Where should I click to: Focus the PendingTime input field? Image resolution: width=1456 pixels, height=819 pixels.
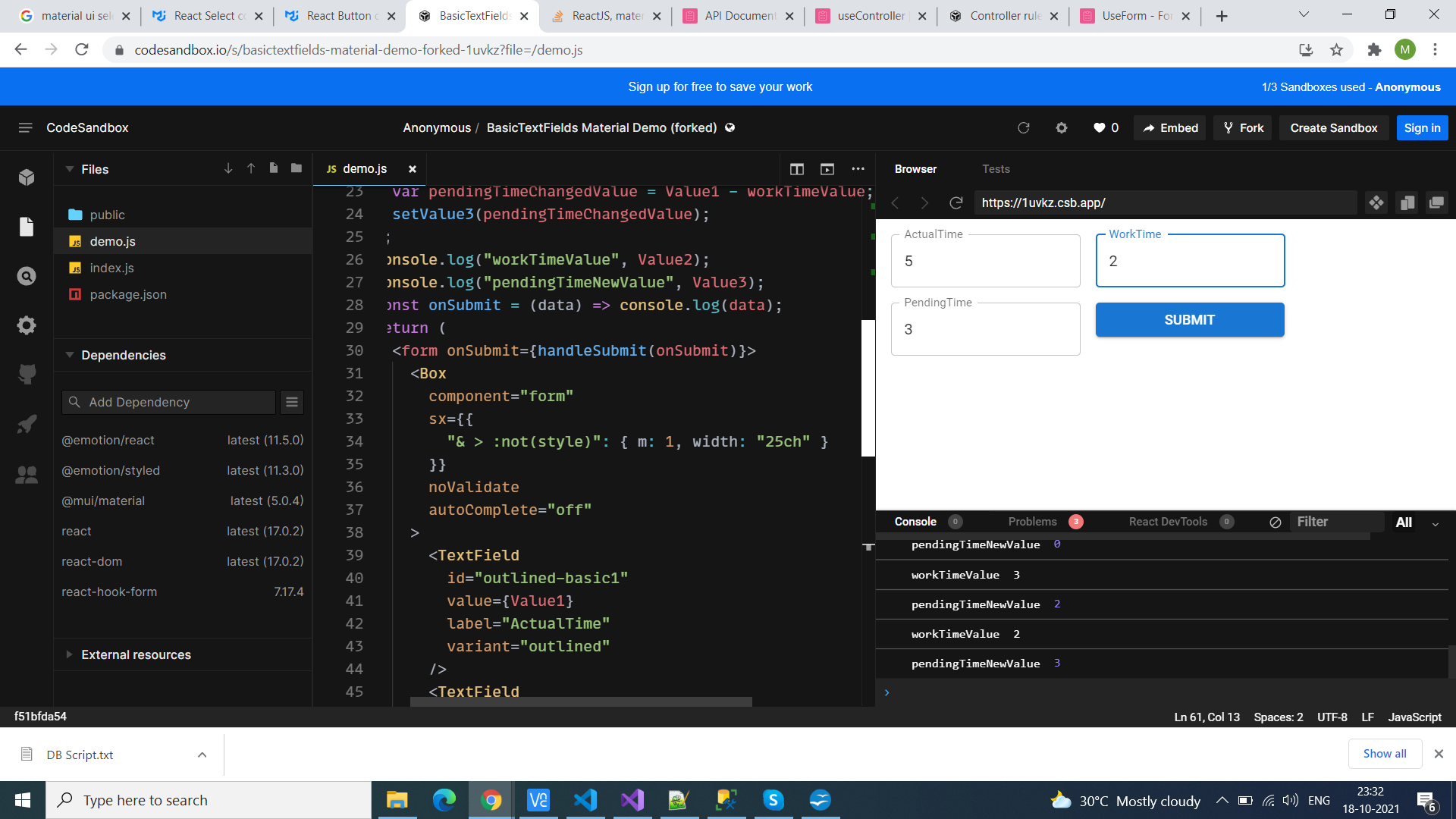pyautogui.click(x=985, y=329)
